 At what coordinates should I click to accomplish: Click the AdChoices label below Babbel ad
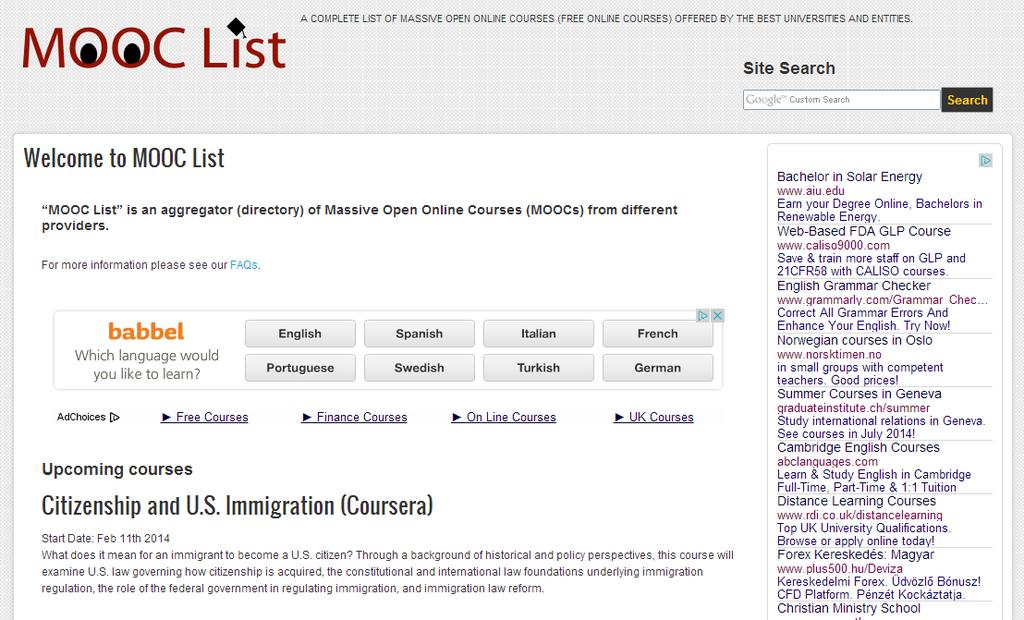[88, 417]
